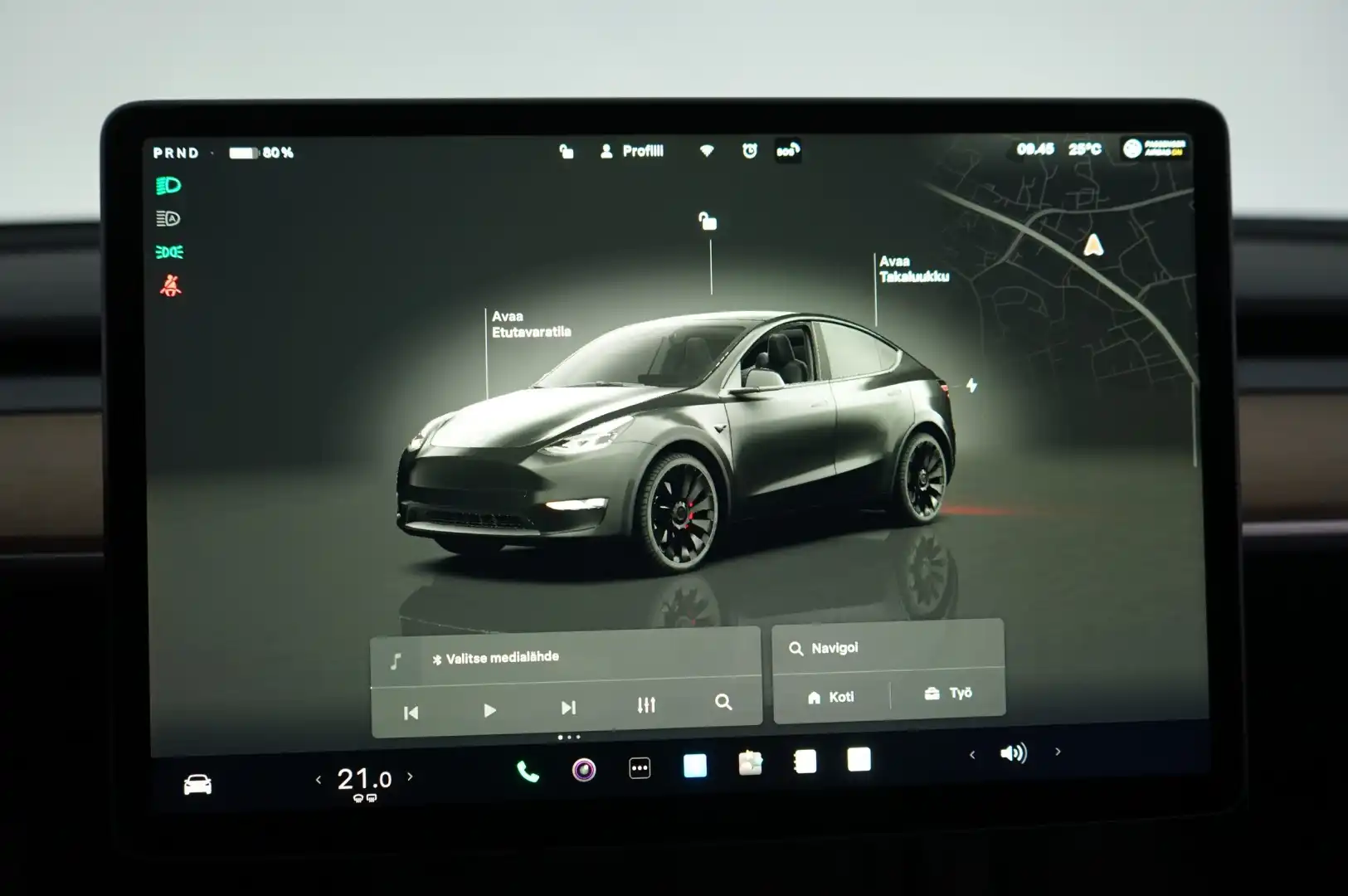Viewport: 1348px width, 896px height.
Task: Tap the speaker volume icon
Action: [x=1014, y=752]
